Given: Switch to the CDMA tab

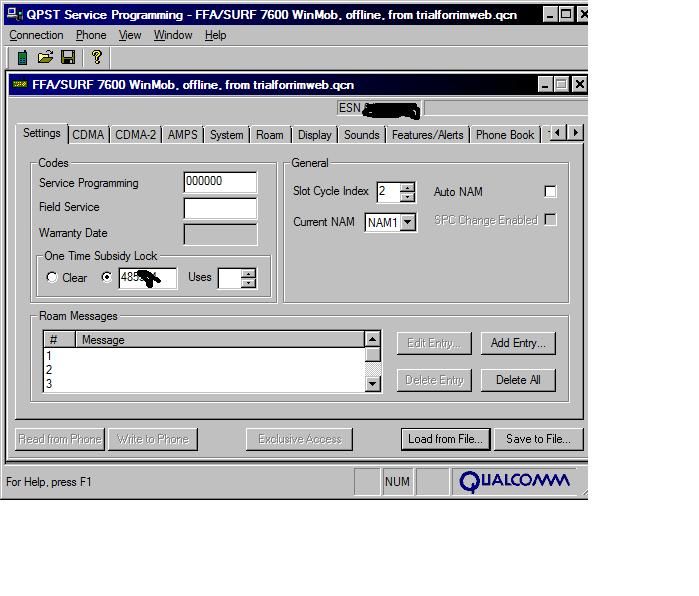Looking at the screenshot, I should pyautogui.click(x=88, y=135).
